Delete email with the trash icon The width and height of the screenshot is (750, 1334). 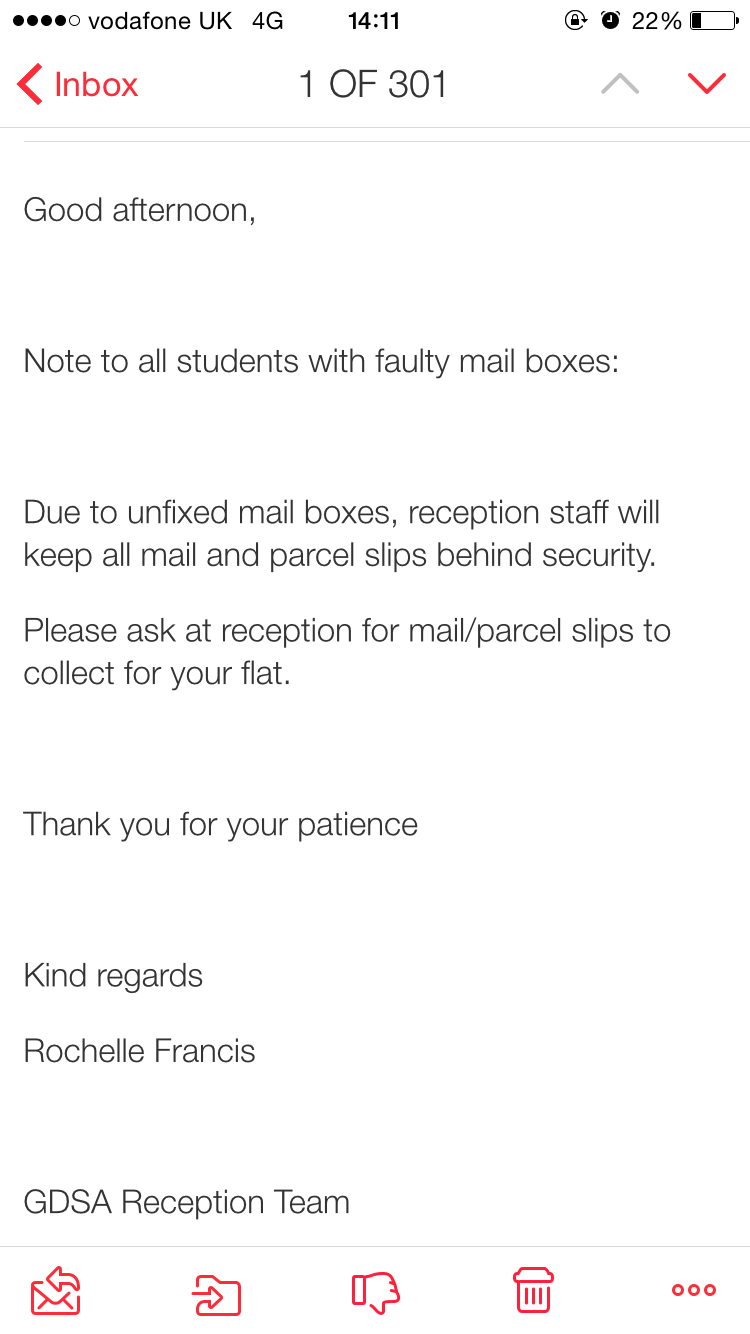533,1290
